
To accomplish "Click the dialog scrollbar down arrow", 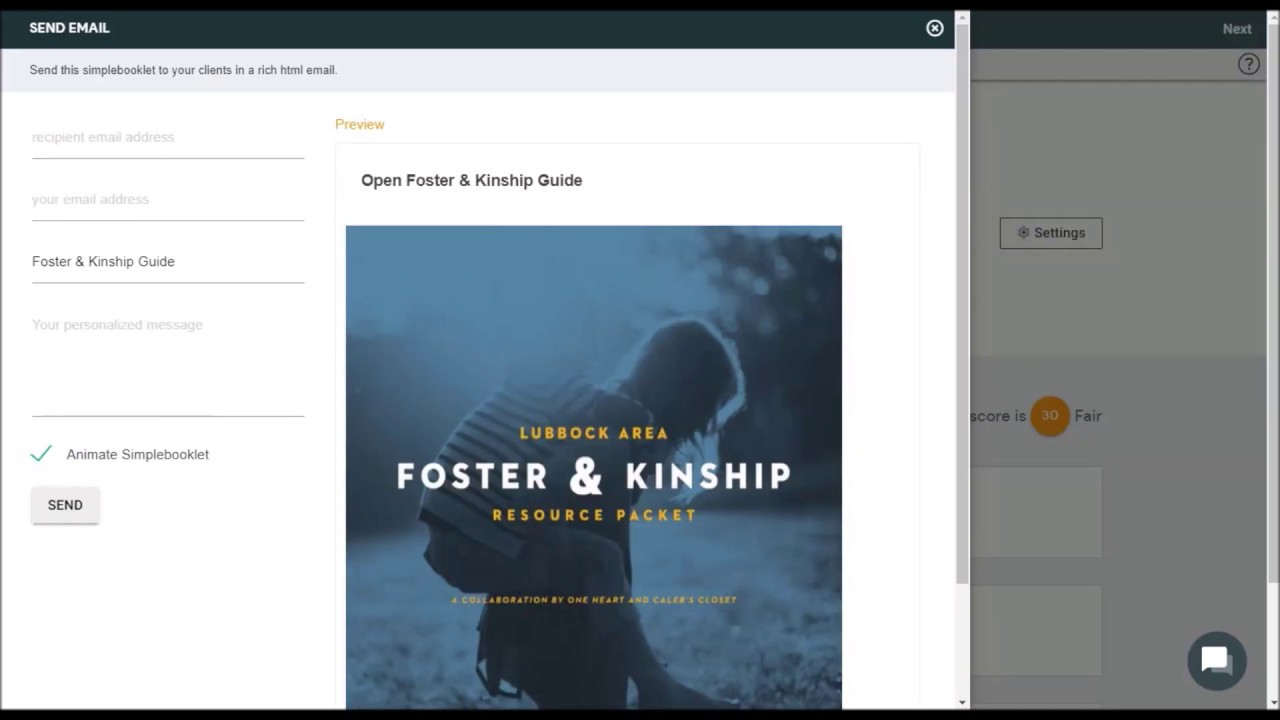I will tap(962, 702).
